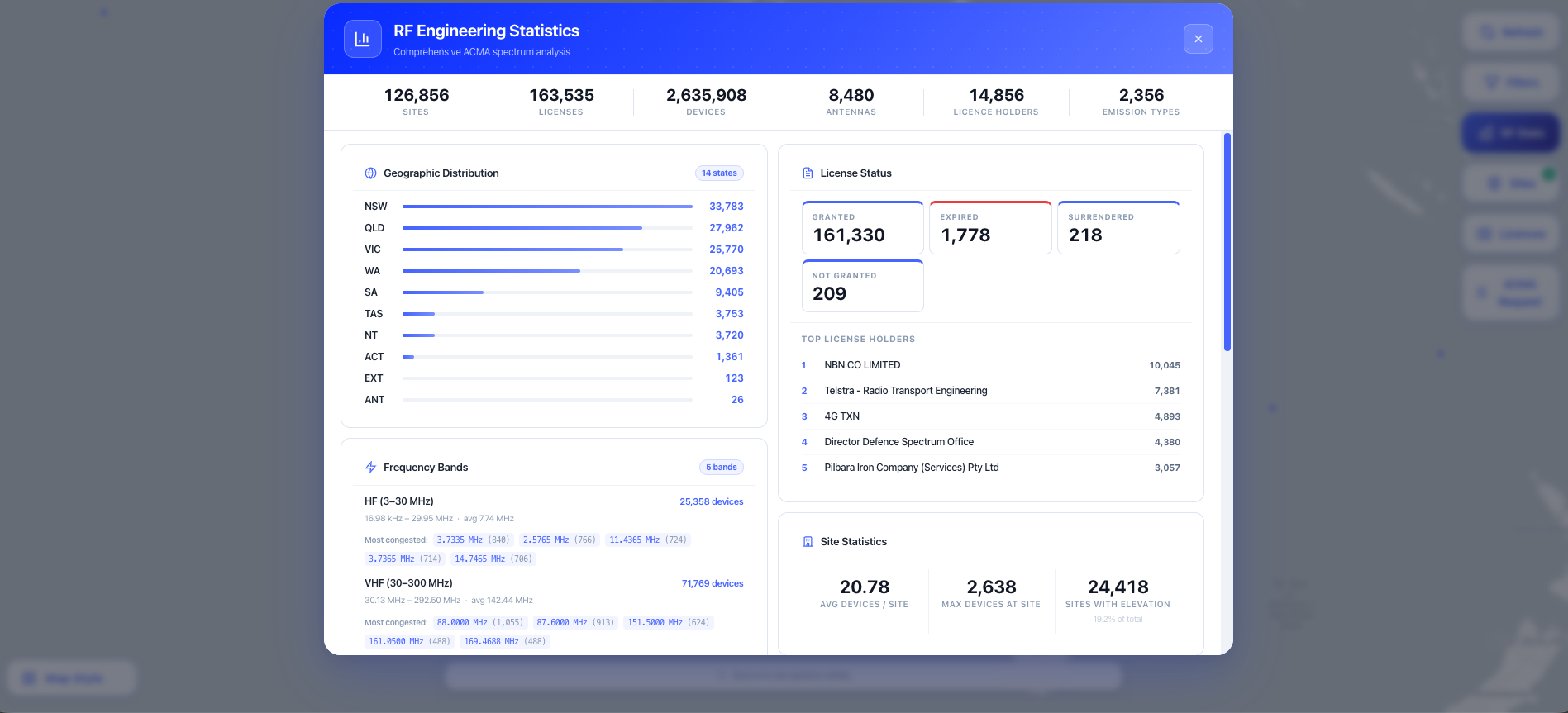Open NBN CO LIMITED license holder row

[990, 365]
